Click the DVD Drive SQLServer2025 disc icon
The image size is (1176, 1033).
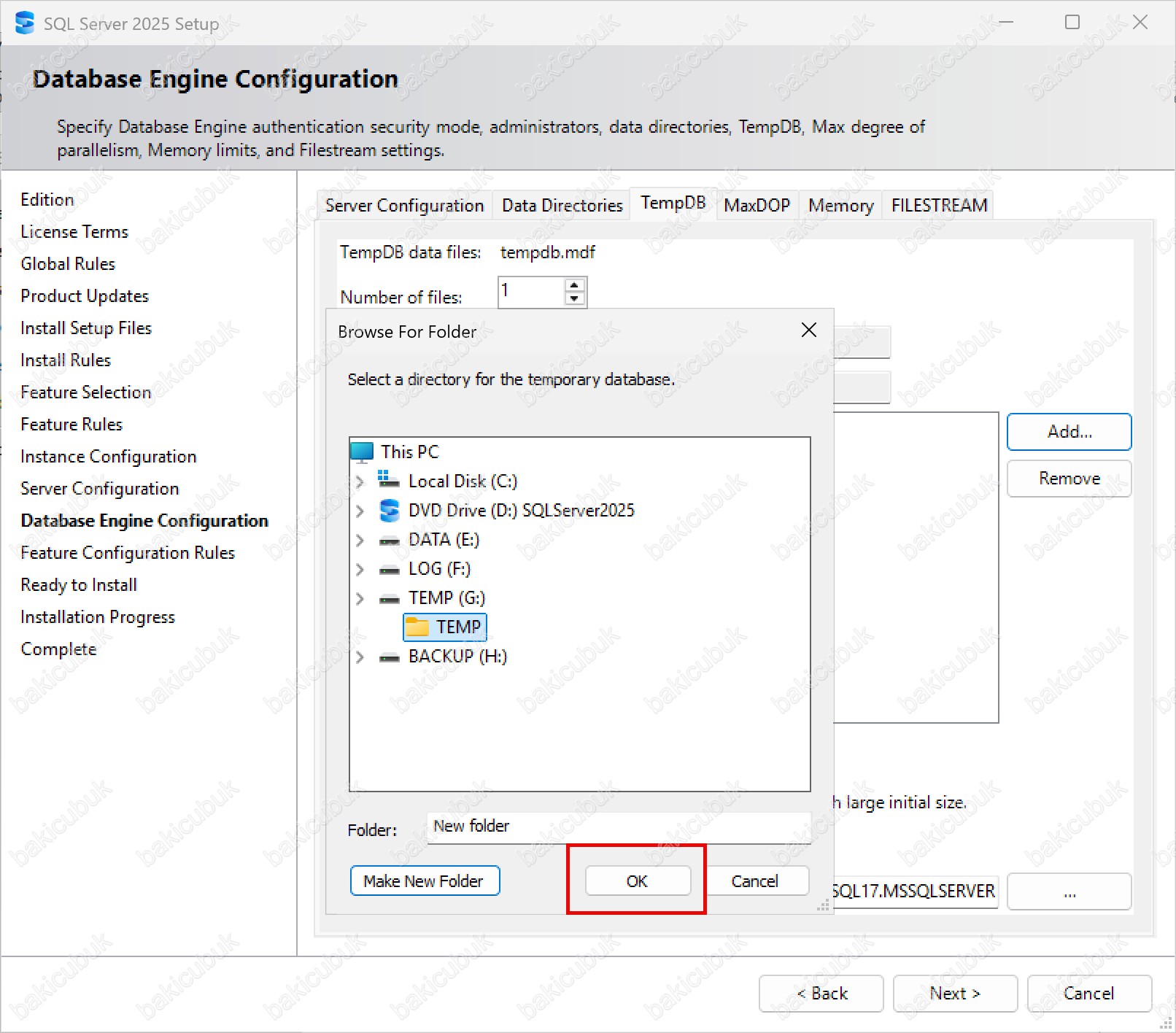(390, 511)
